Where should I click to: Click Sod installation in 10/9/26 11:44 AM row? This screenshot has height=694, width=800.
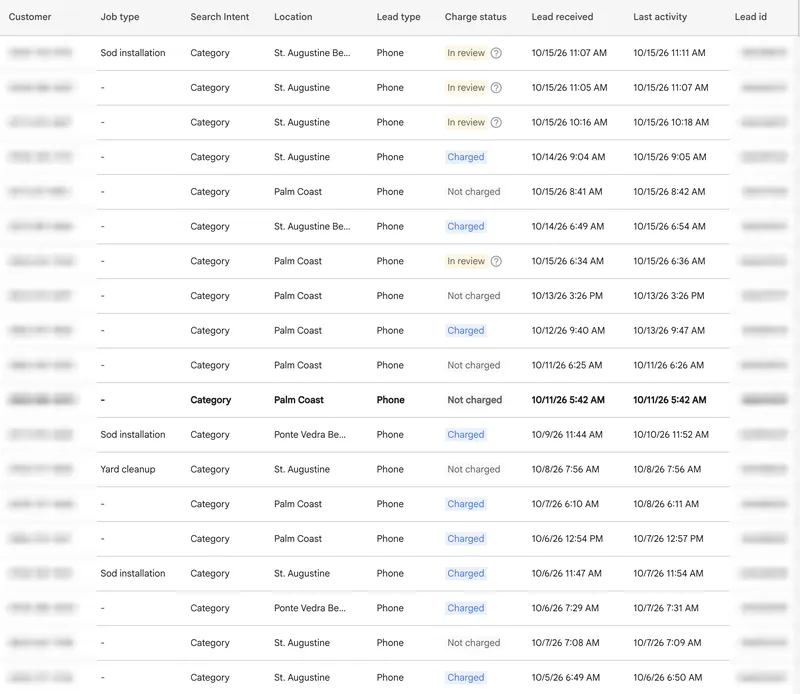133,435
